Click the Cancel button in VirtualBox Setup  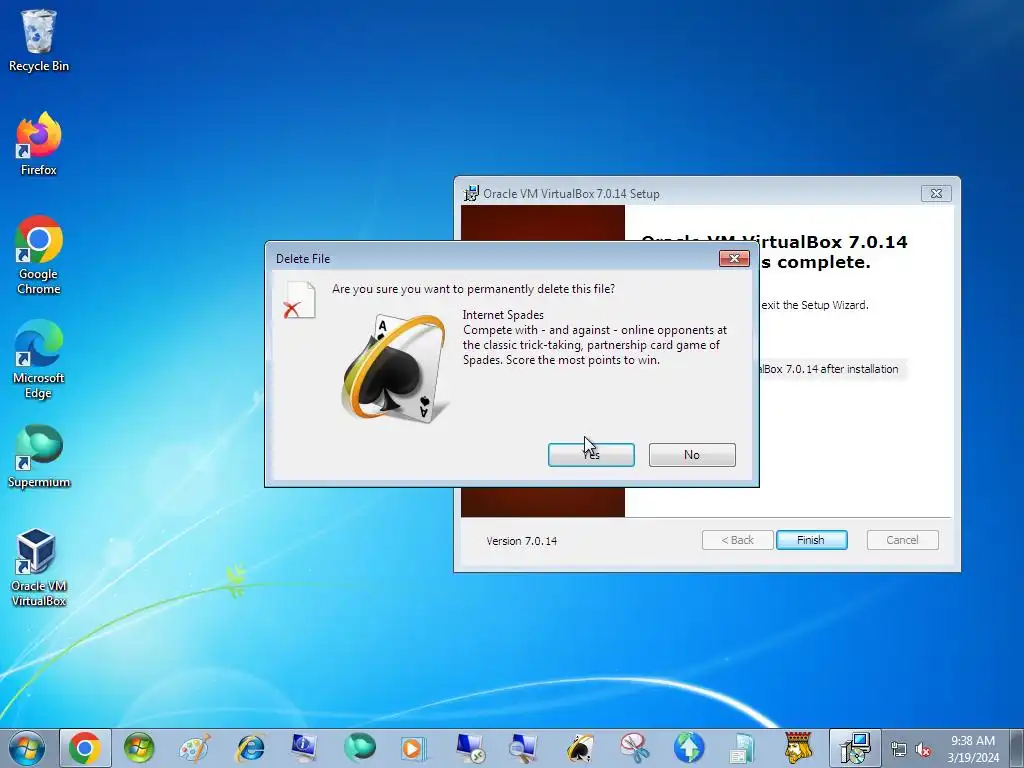902,540
